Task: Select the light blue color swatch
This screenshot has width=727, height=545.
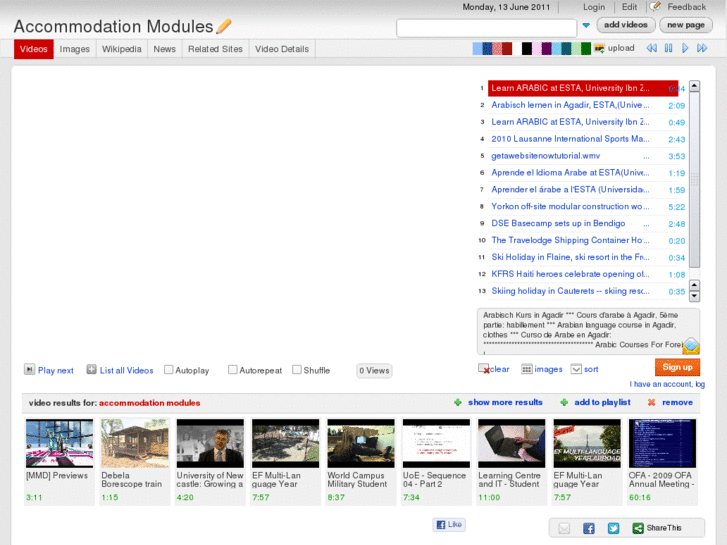Action: (477, 49)
